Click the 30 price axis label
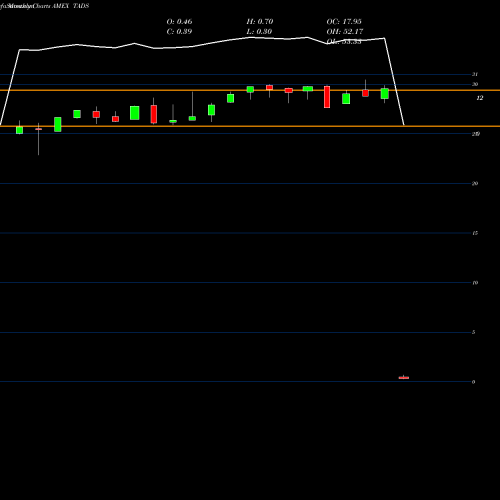This screenshot has width=500, height=500. pos(475,84)
